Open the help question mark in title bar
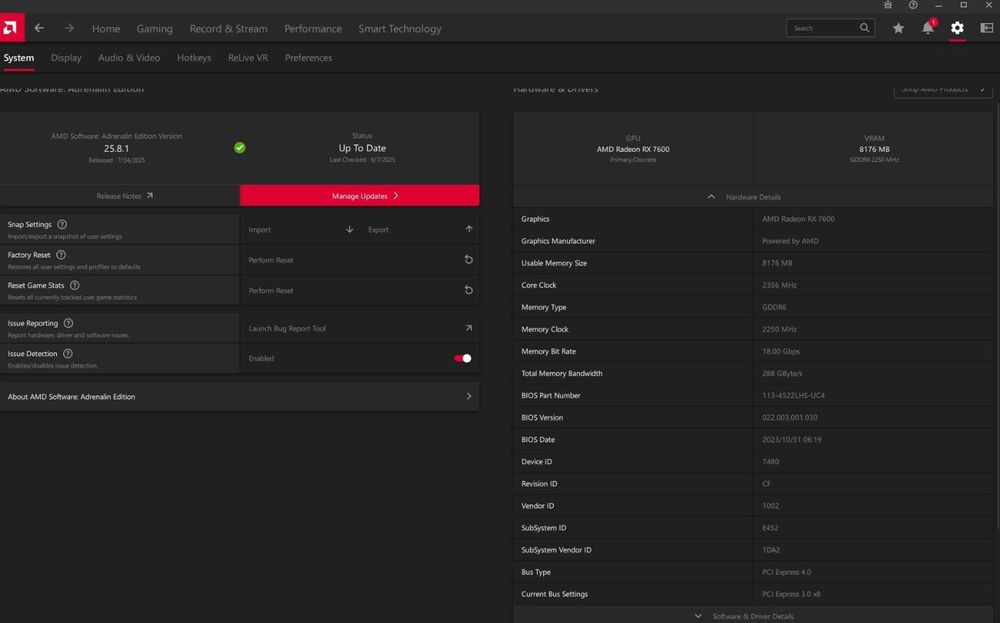The width and height of the screenshot is (1000, 623). tap(913, 5)
